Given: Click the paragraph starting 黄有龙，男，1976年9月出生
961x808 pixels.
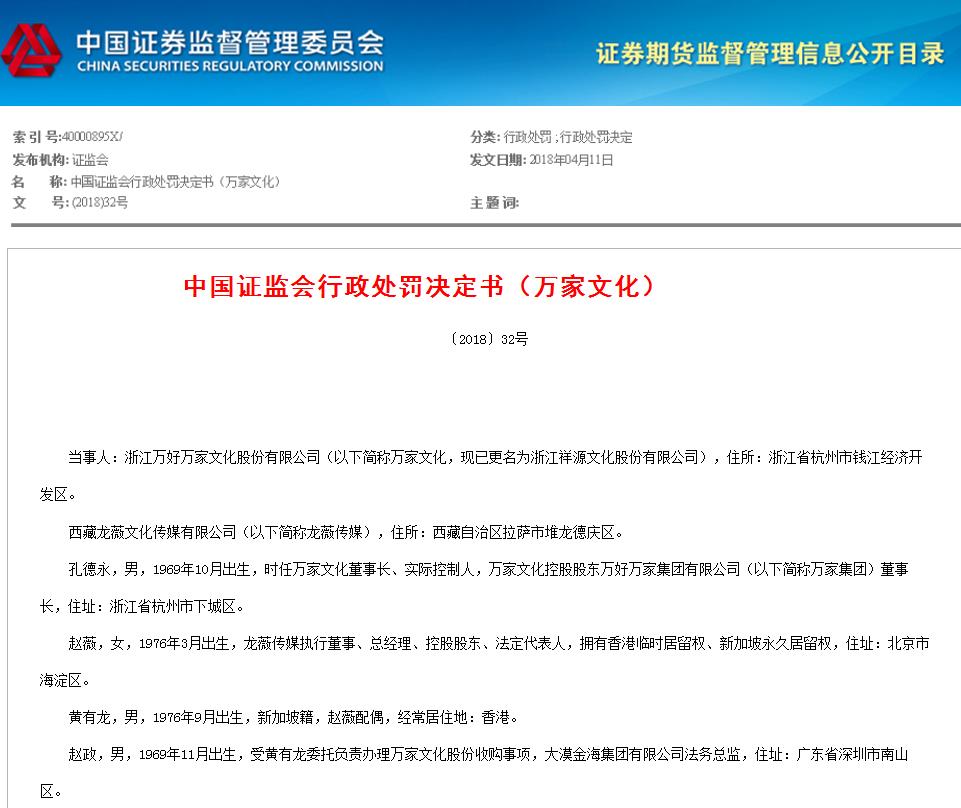Looking at the screenshot, I should 293,717.
